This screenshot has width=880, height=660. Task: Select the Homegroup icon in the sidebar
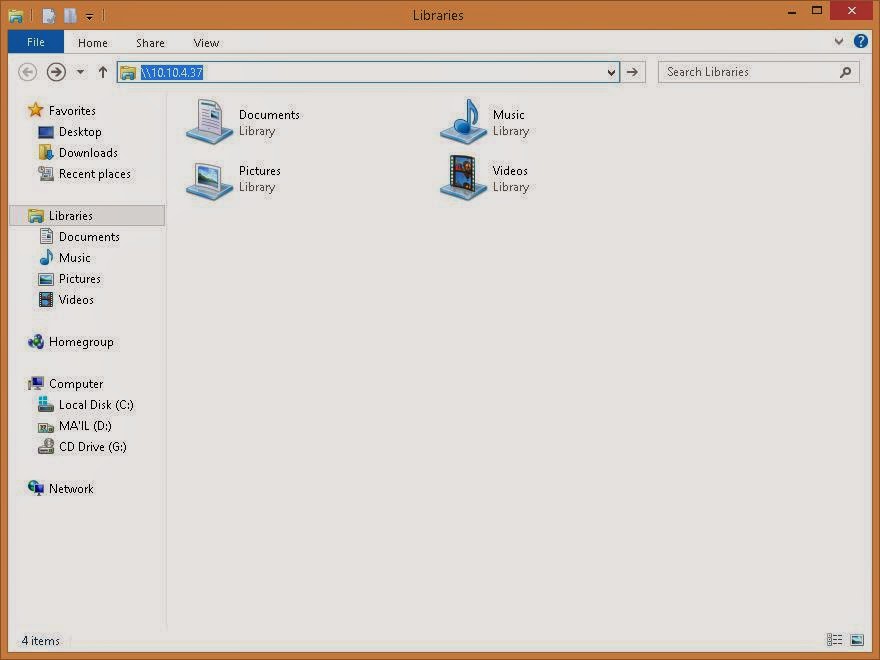tap(79, 341)
